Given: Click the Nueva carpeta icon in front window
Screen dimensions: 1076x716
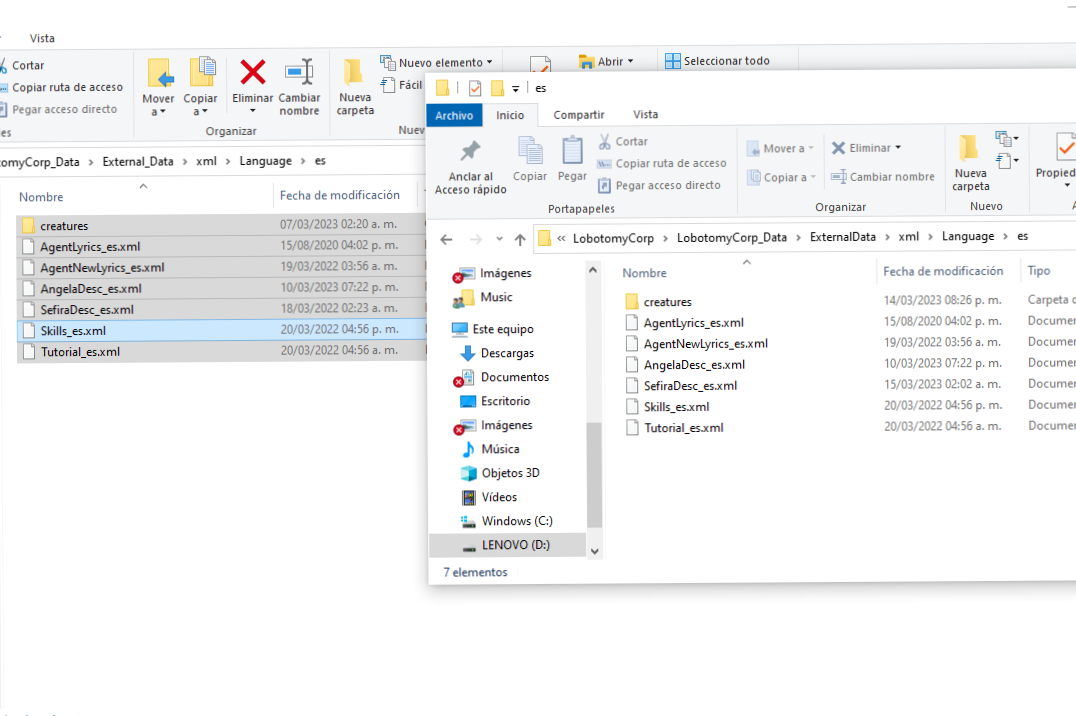Looking at the screenshot, I should click(x=968, y=148).
